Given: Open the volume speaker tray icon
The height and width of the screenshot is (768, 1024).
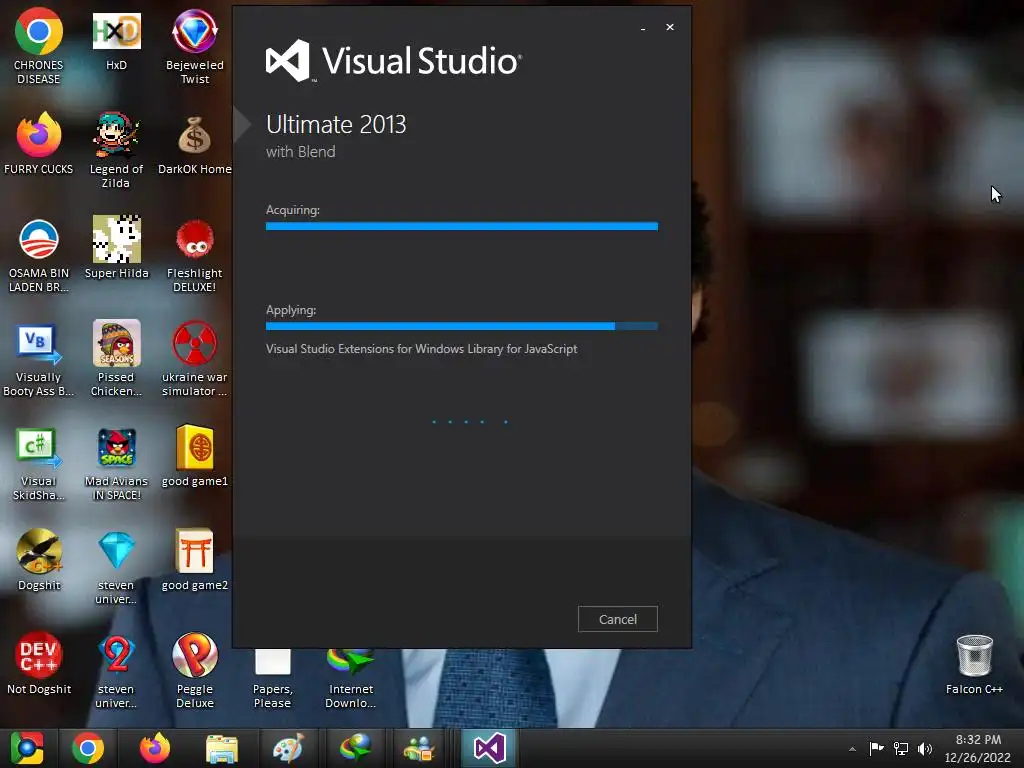Looking at the screenshot, I should tap(925, 748).
